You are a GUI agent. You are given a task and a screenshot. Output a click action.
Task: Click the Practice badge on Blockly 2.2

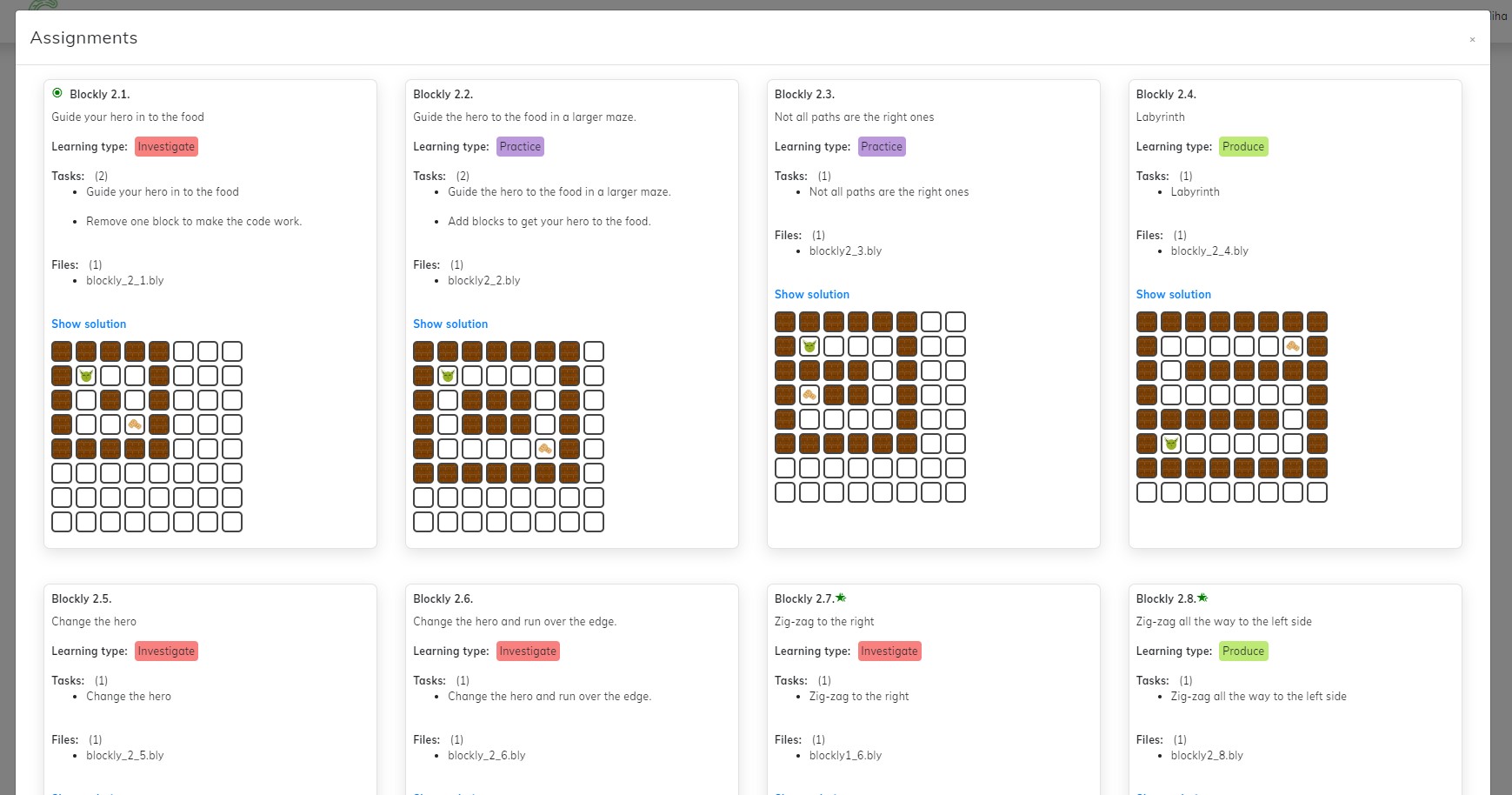[520, 146]
